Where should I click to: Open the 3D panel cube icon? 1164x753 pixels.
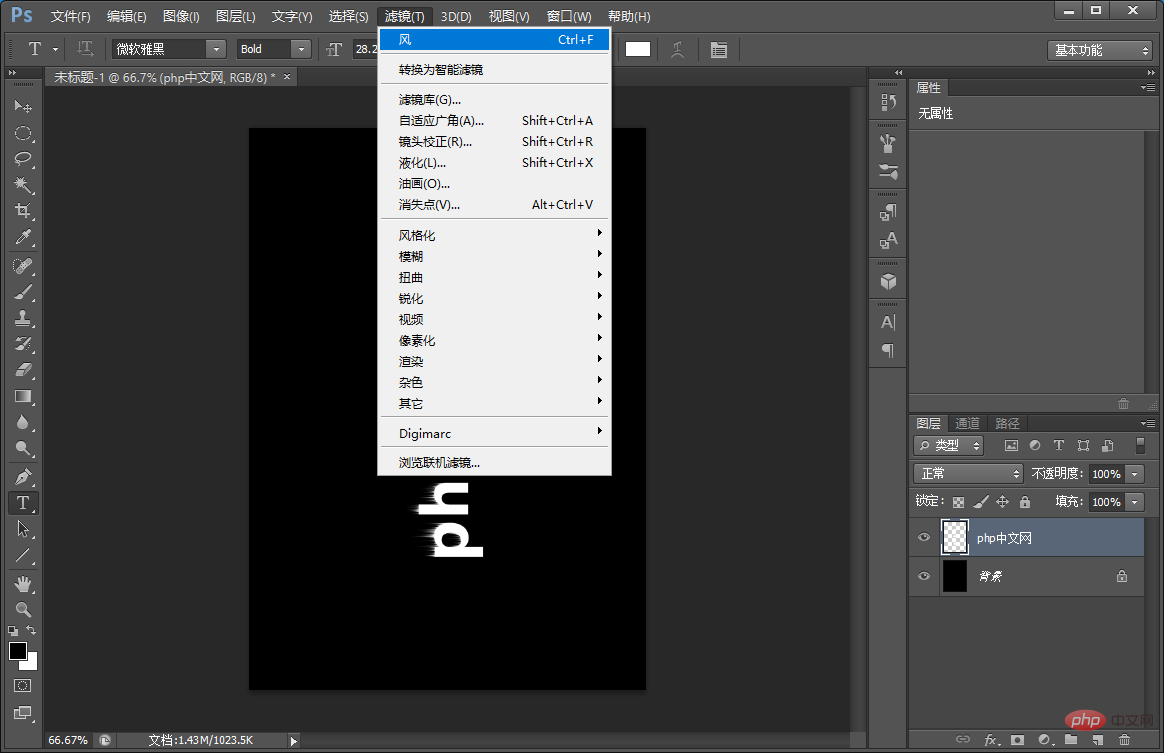[x=888, y=281]
